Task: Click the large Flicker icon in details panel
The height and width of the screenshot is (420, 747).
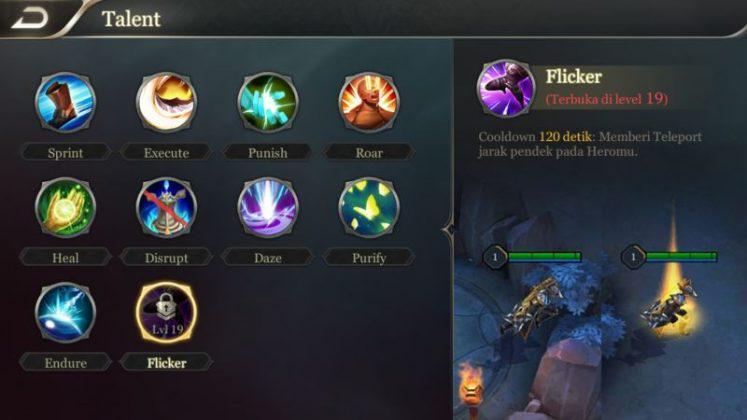Action: (x=506, y=89)
